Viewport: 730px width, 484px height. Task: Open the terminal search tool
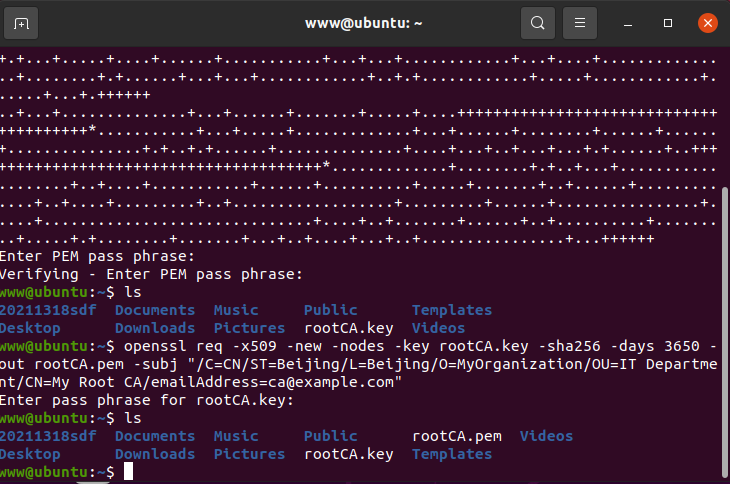click(538, 23)
